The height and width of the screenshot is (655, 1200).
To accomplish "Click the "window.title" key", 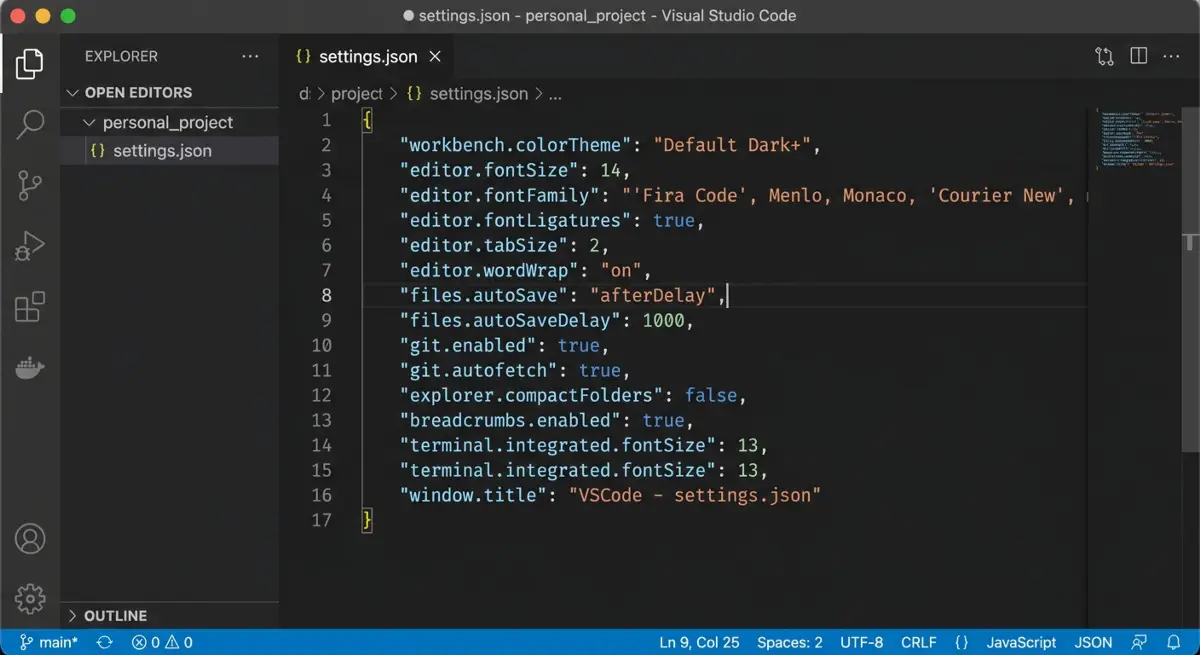I will (x=476, y=495).
